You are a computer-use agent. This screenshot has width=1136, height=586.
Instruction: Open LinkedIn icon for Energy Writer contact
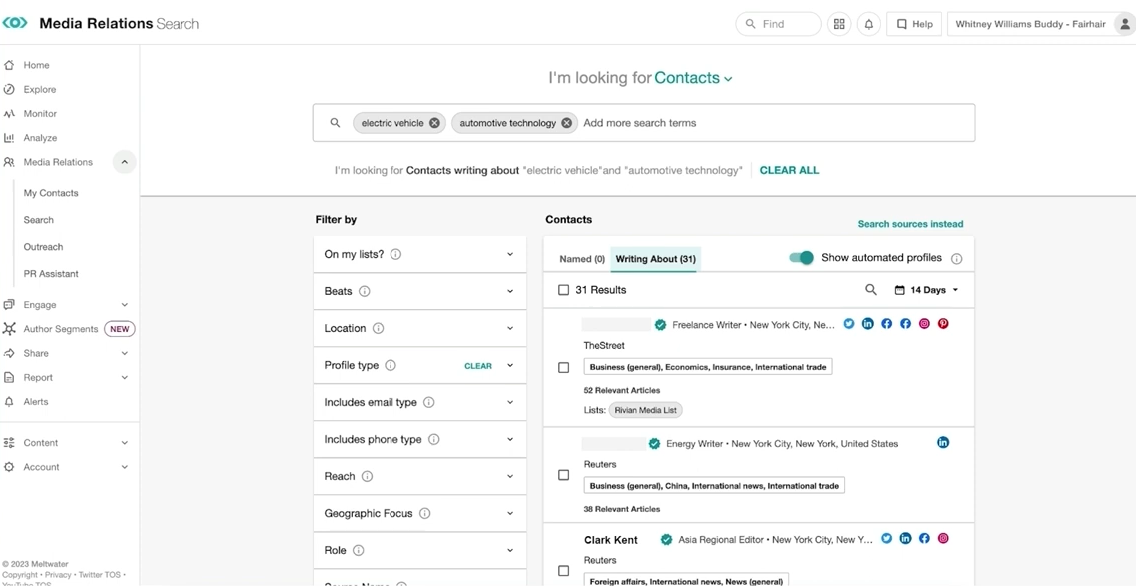[x=943, y=443]
